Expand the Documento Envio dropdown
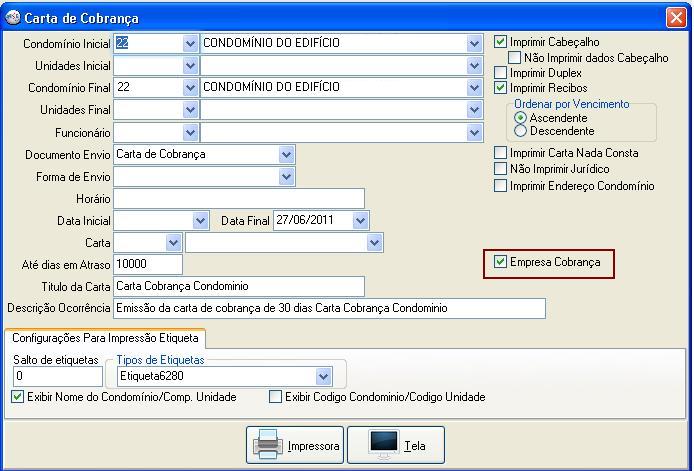Screen dimensions: 694x471 click(x=287, y=154)
